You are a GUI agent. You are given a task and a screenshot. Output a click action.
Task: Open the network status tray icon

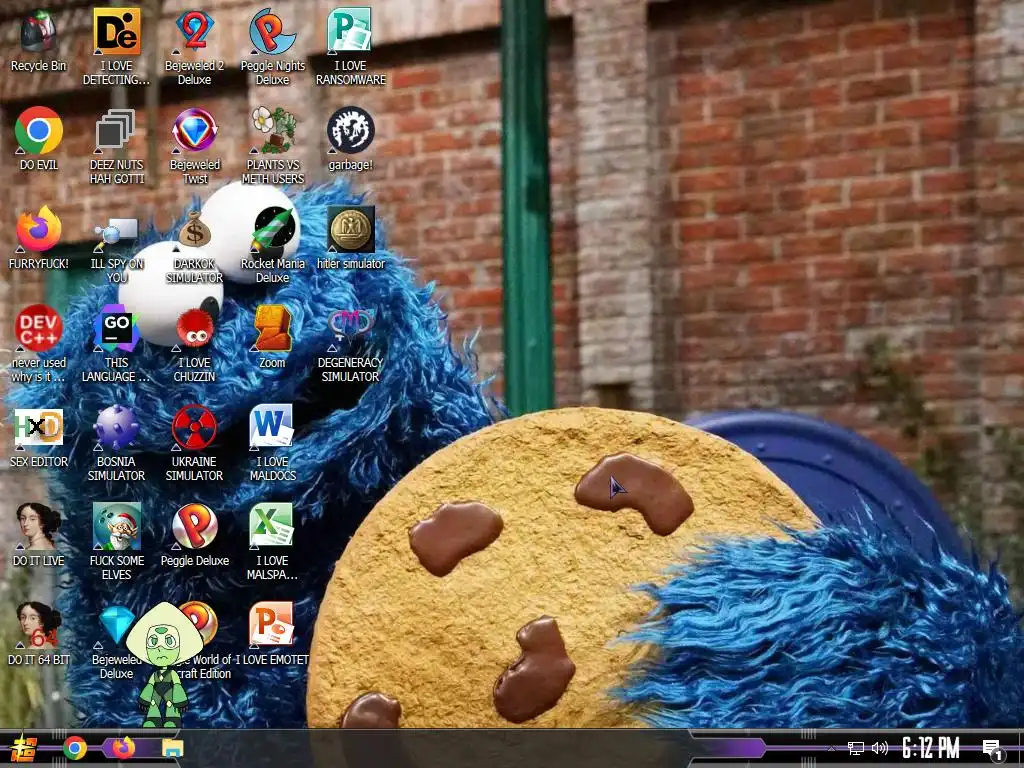click(x=855, y=748)
